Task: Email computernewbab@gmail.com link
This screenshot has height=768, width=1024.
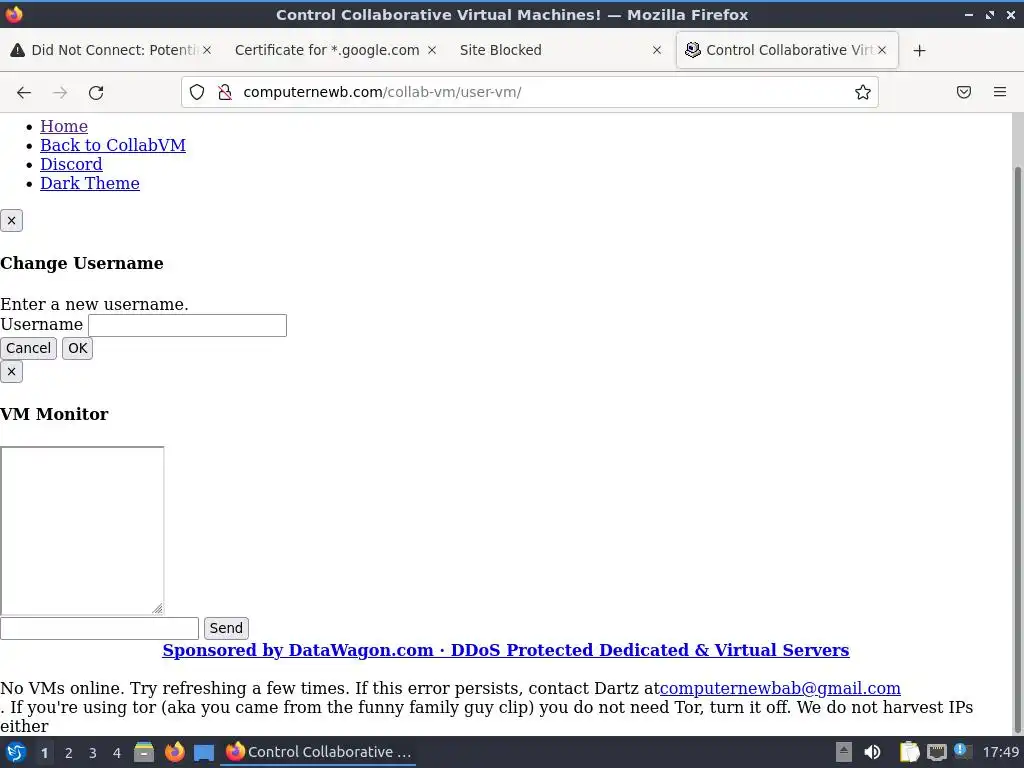Action: pyautogui.click(x=780, y=688)
